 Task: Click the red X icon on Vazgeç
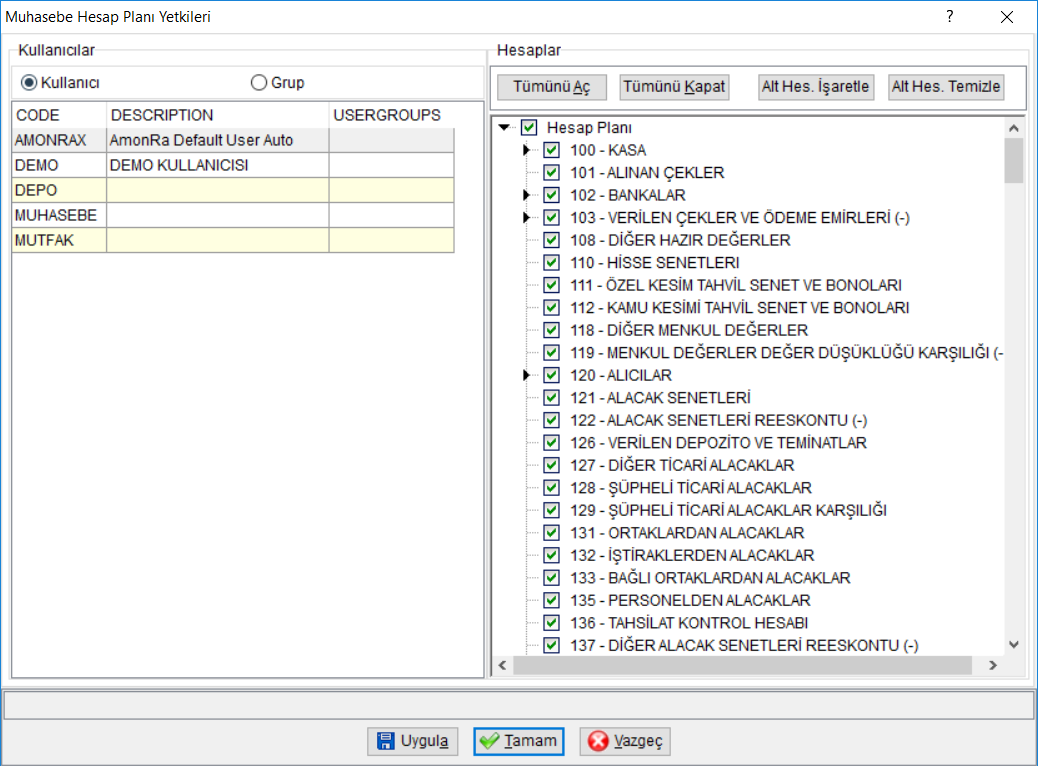click(598, 741)
